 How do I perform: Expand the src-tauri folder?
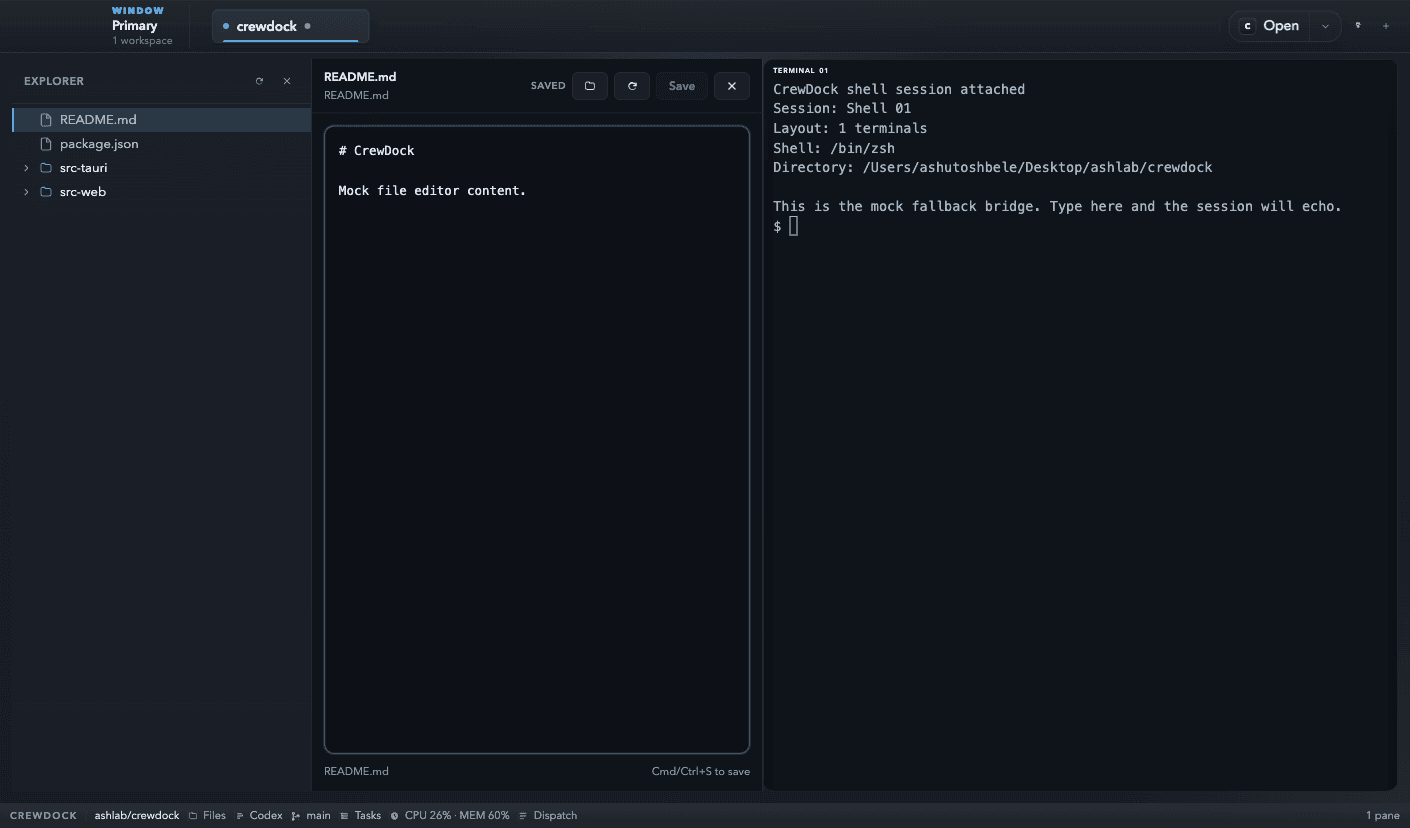[x=26, y=167]
